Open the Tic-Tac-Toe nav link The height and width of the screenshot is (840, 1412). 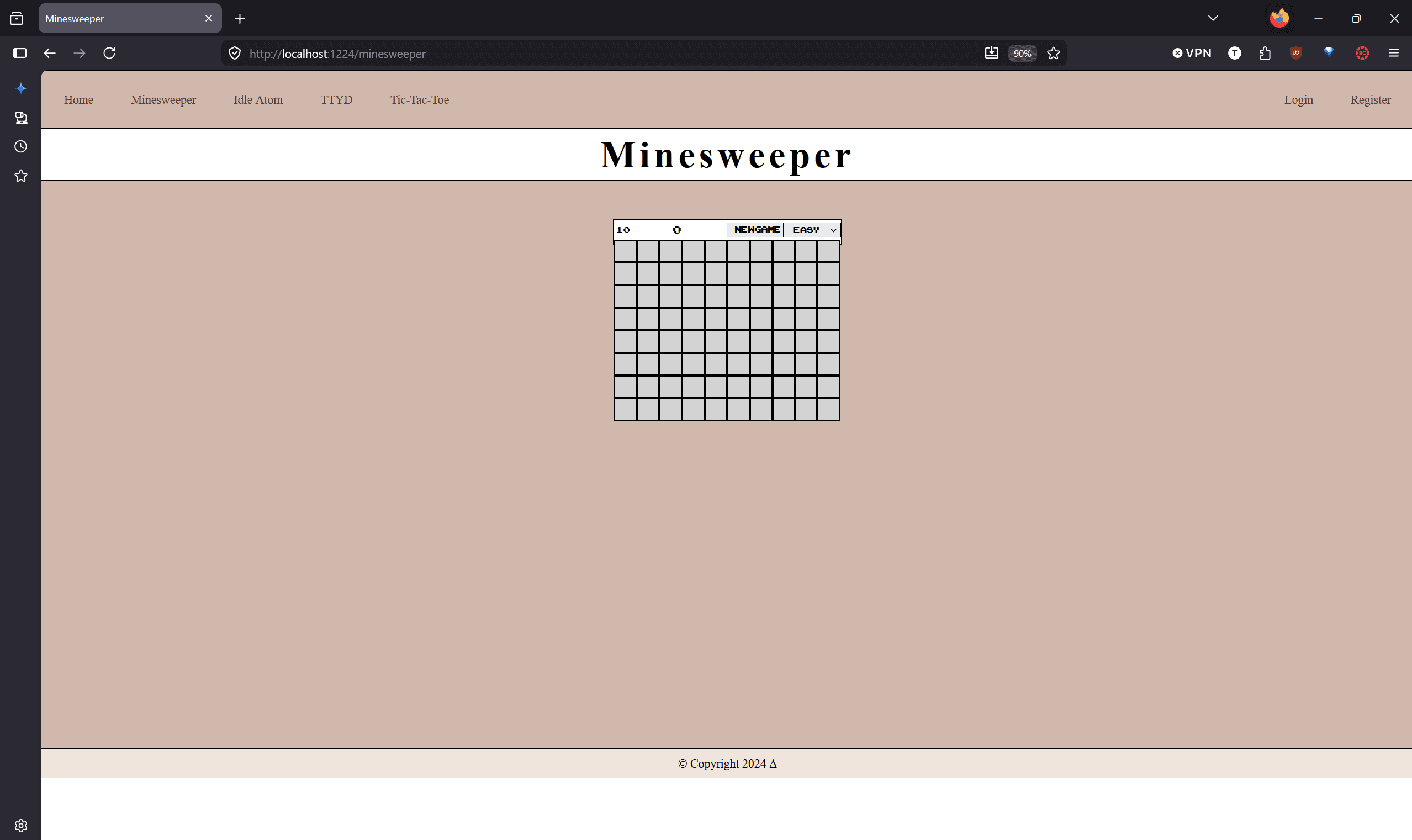point(419,99)
